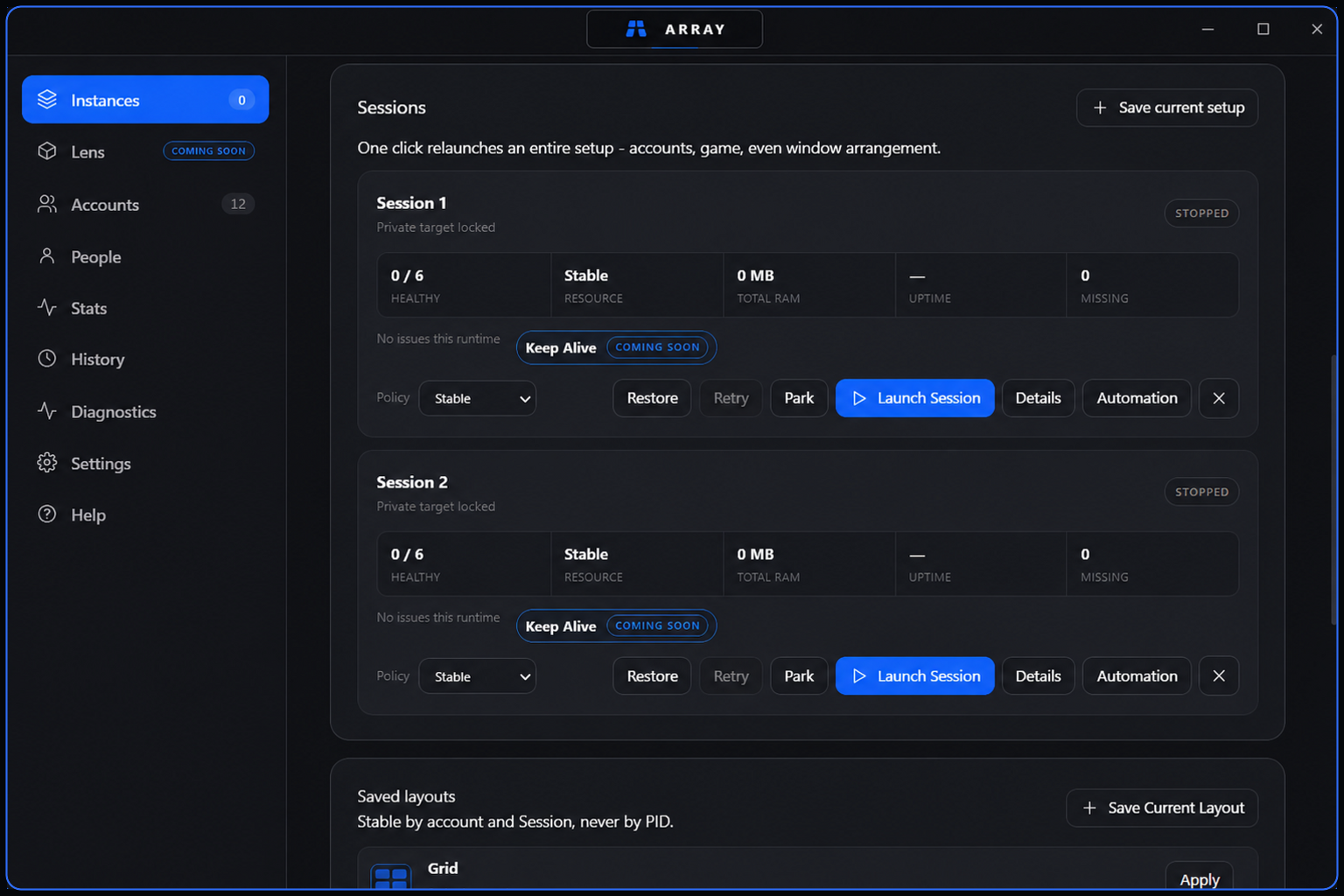Click the STOPPED badge of Session 2
1344x896 pixels.
[x=1201, y=492]
